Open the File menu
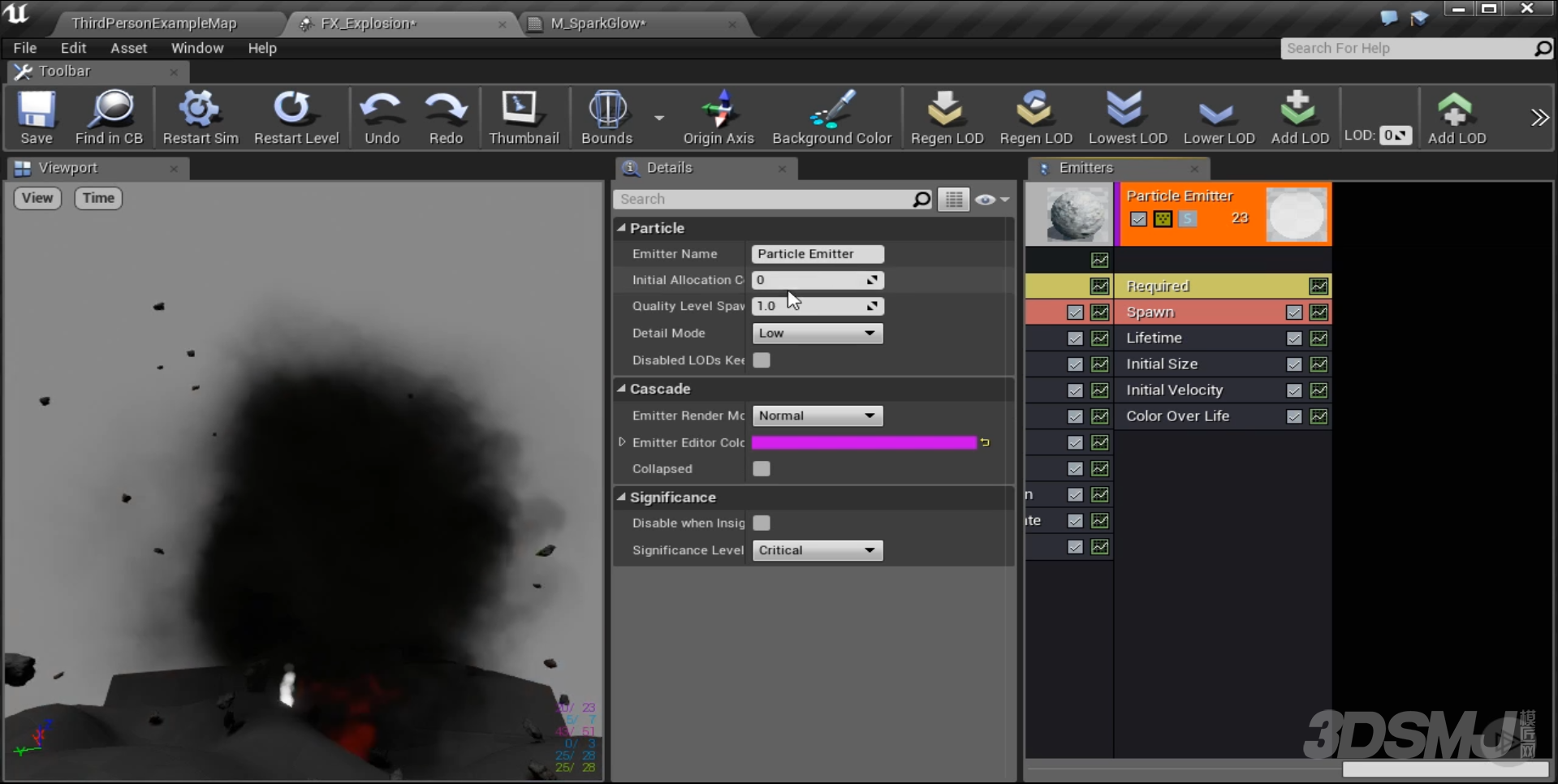Screen dimensions: 1558x784 pyautogui.click(x=25, y=48)
